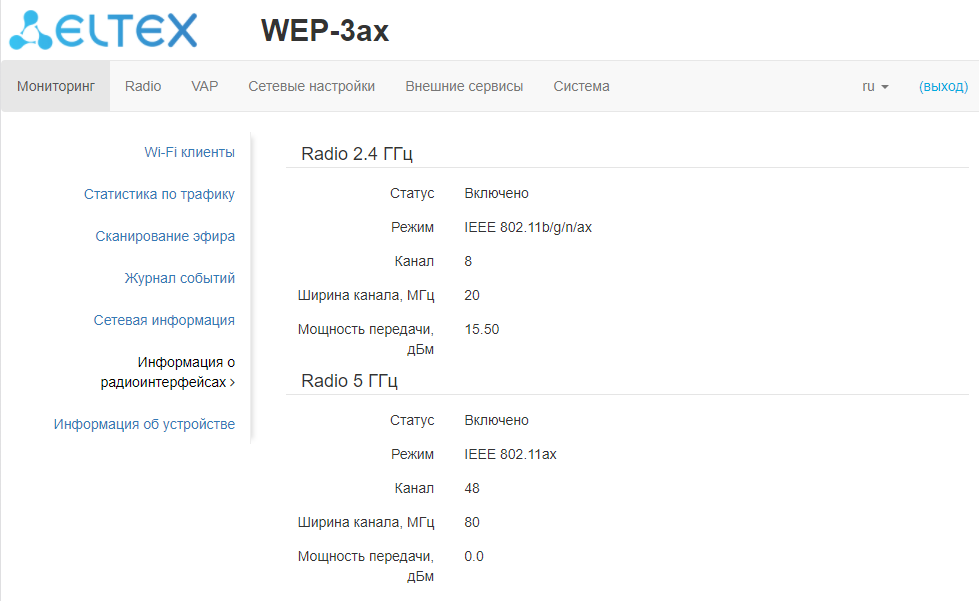Open the Мониторинг tab
The image size is (979, 601).
point(56,86)
